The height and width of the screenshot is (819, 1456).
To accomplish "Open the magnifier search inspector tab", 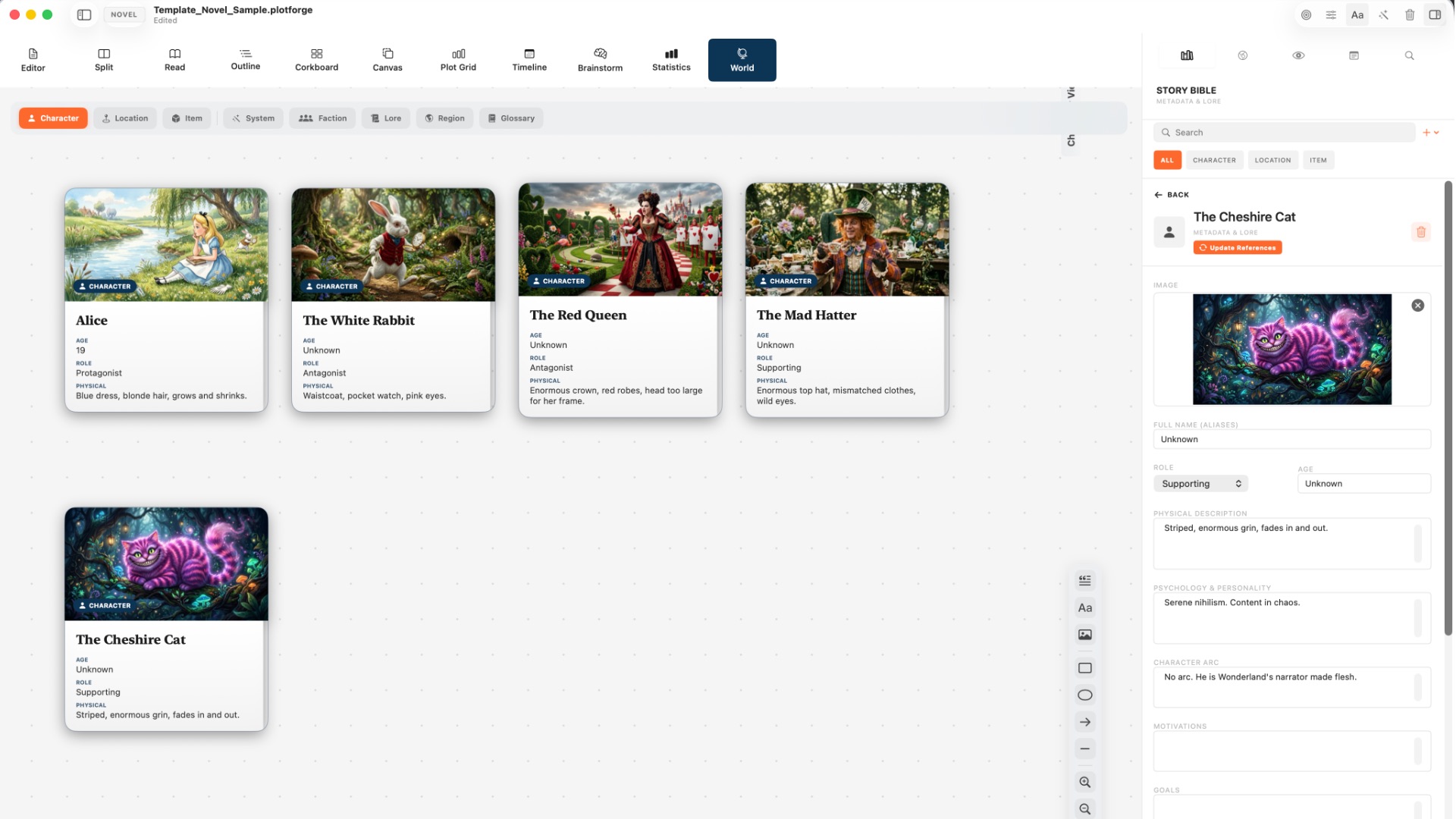I will pyautogui.click(x=1409, y=55).
